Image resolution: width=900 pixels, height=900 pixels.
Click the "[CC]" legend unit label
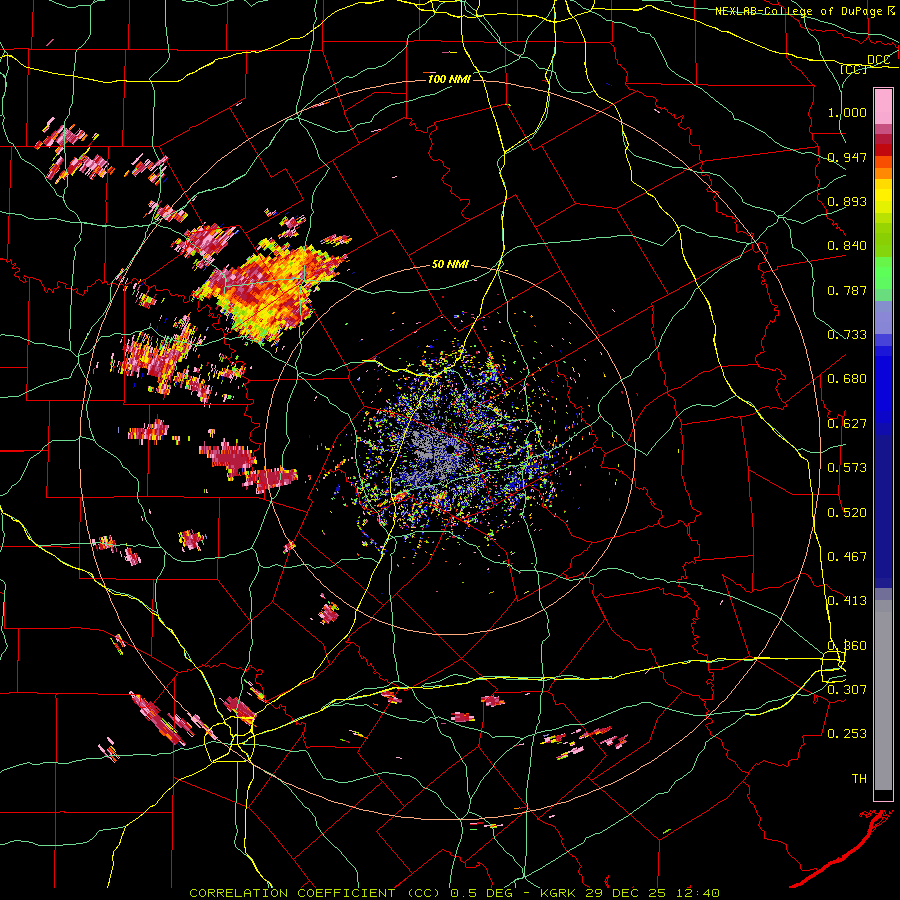[853, 69]
